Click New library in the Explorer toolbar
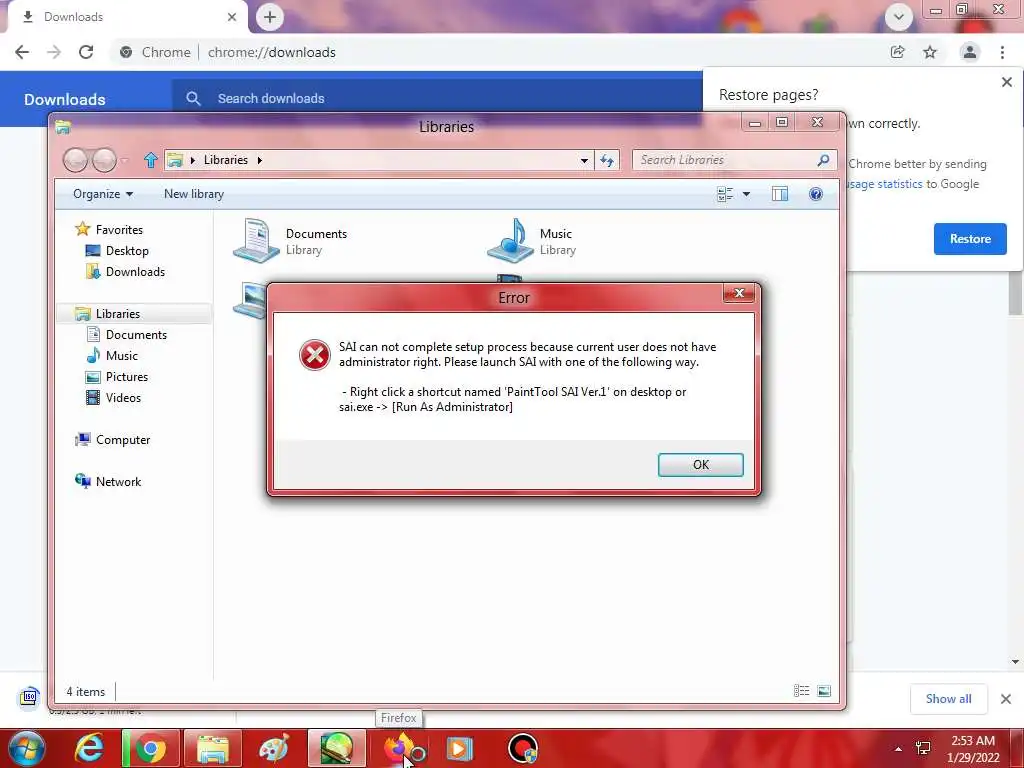The image size is (1024, 768). [x=193, y=194]
